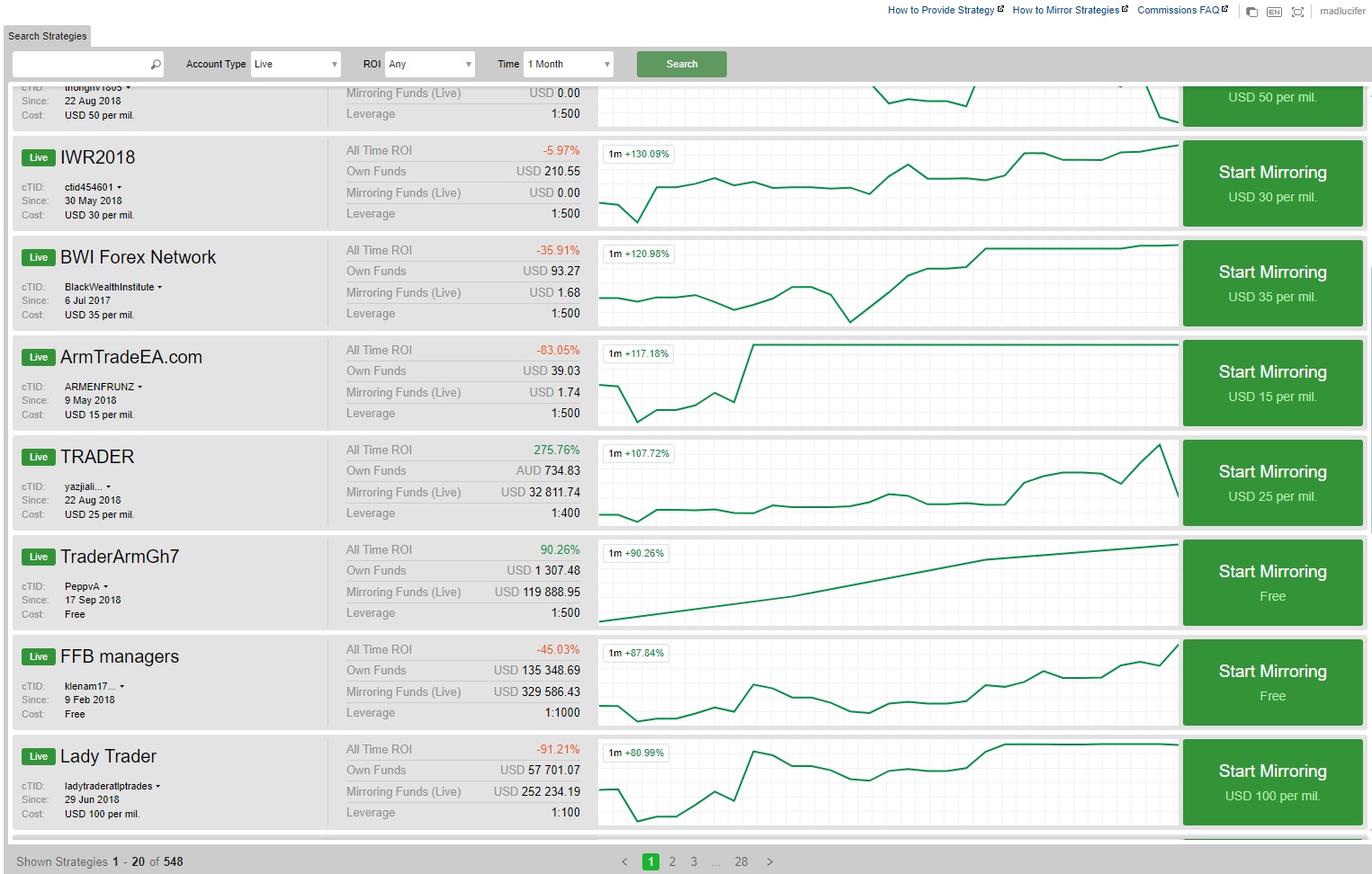Image resolution: width=1372 pixels, height=874 pixels.
Task: Open the Account Type dropdown
Action: point(295,65)
